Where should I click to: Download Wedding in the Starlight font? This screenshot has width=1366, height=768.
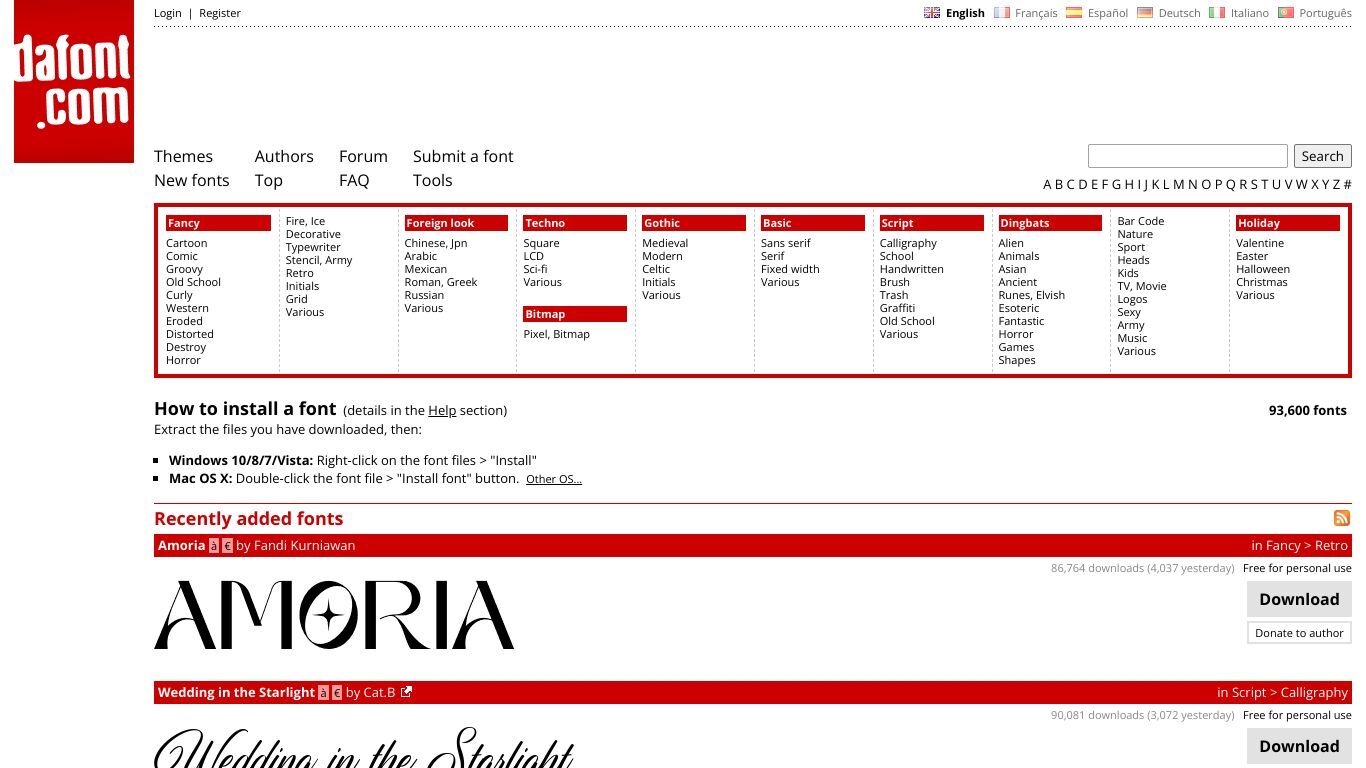[x=1299, y=746]
